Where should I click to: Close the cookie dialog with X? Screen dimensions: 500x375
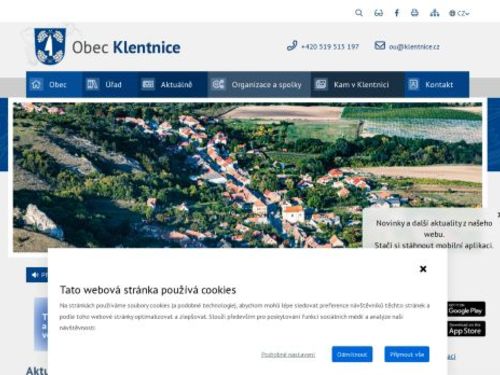[423, 269]
